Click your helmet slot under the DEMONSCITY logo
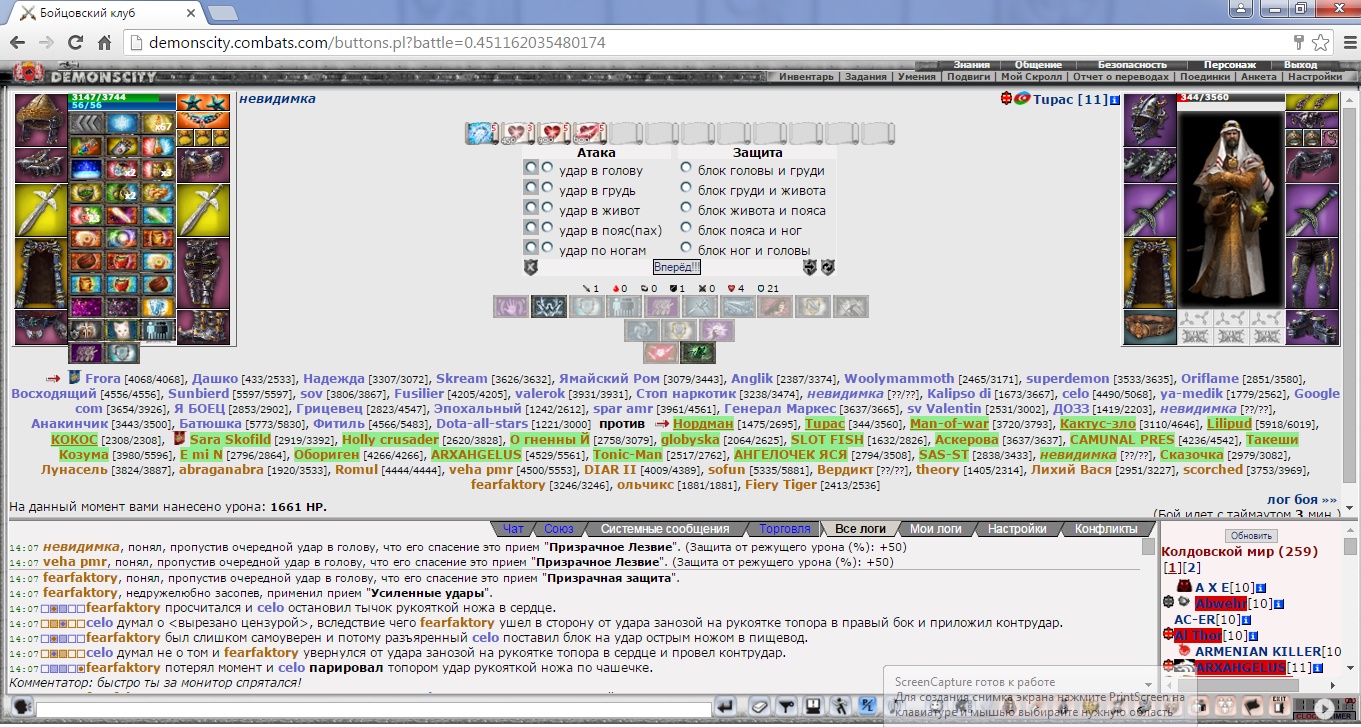The image size is (1361, 727). click(x=40, y=119)
